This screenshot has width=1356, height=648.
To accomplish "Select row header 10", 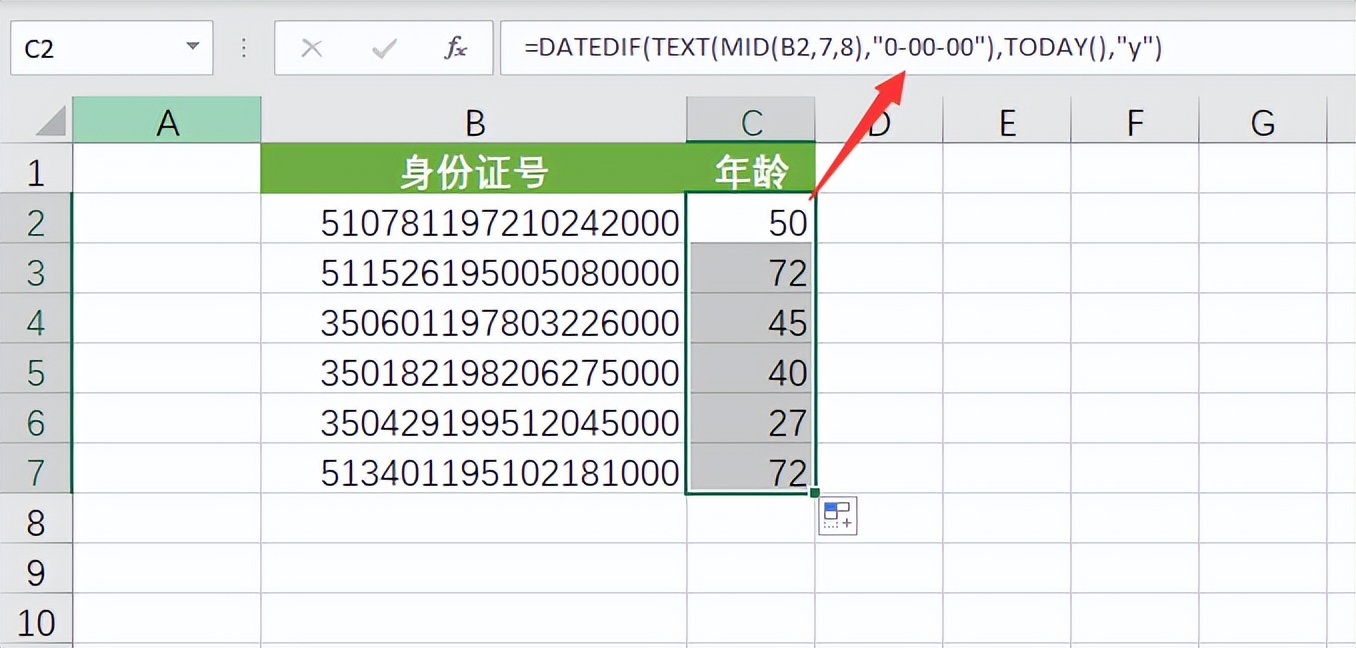I will coord(36,620).
